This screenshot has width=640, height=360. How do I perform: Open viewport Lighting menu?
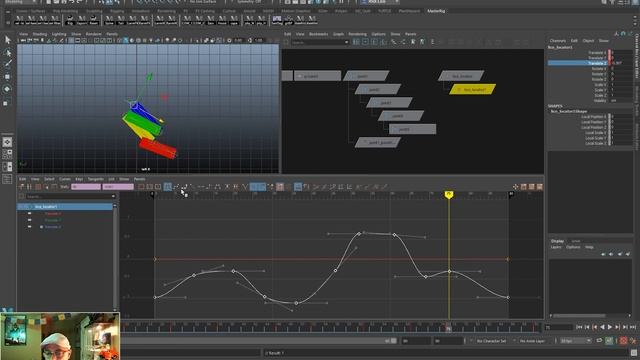click(x=59, y=34)
